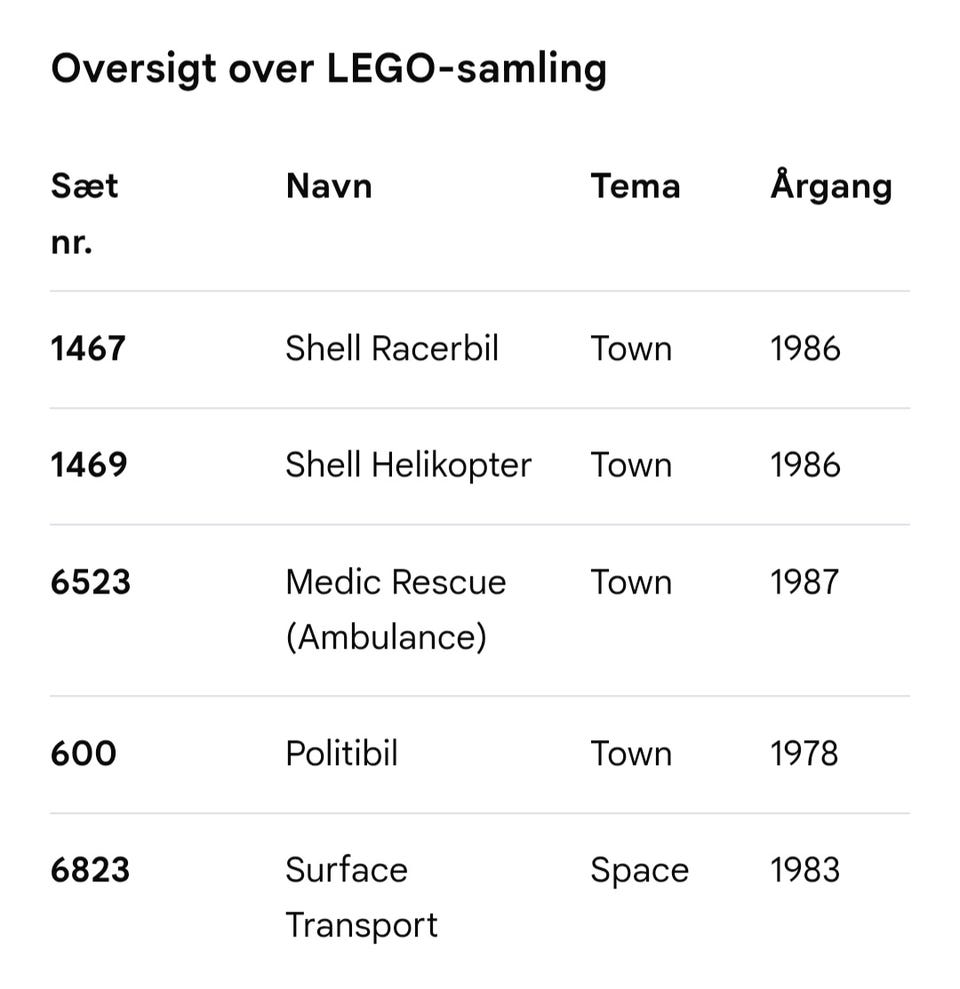This screenshot has width=960, height=989.
Task: Click the year 1983 cell
Action: [804, 870]
